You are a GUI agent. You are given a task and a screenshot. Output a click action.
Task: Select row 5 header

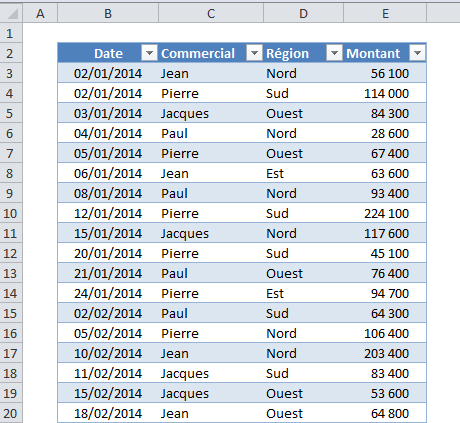pos(11,113)
